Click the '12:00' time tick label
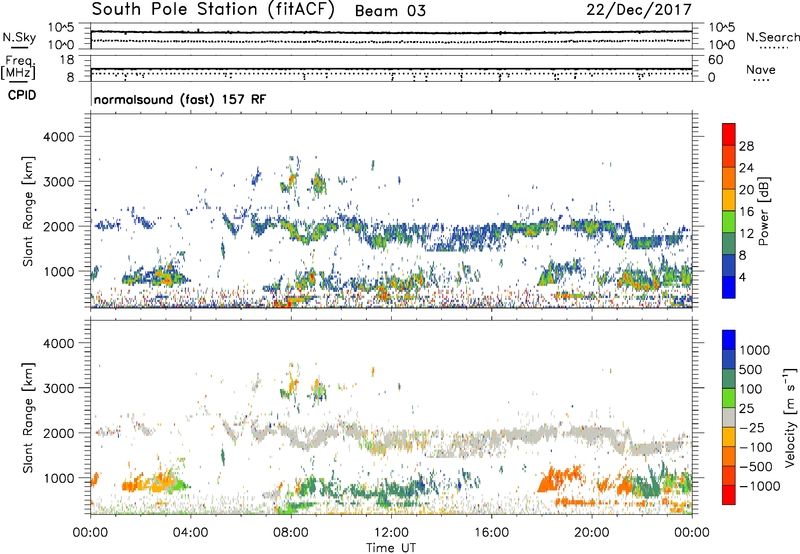 click(391, 533)
